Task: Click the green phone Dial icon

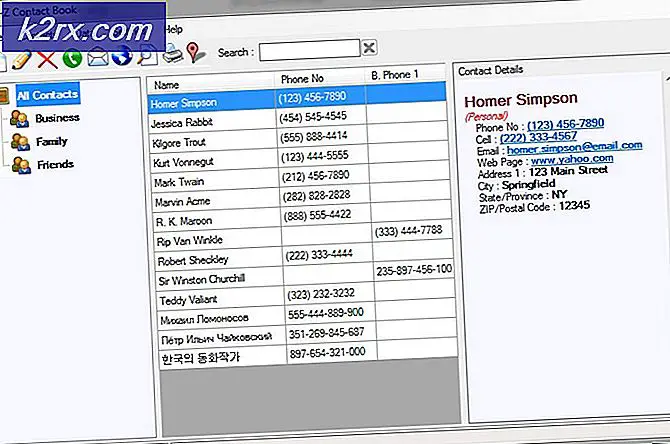Action: pyautogui.click(x=72, y=59)
